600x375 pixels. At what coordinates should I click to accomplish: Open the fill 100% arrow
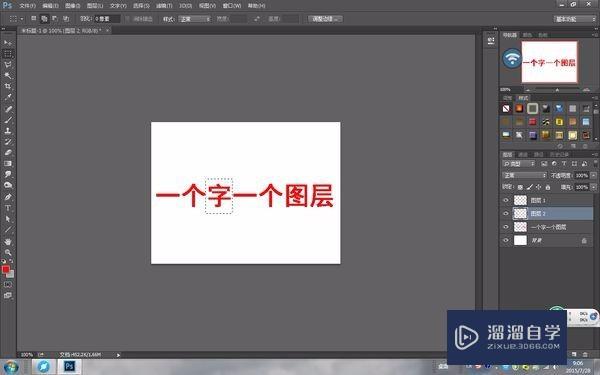(x=593, y=187)
